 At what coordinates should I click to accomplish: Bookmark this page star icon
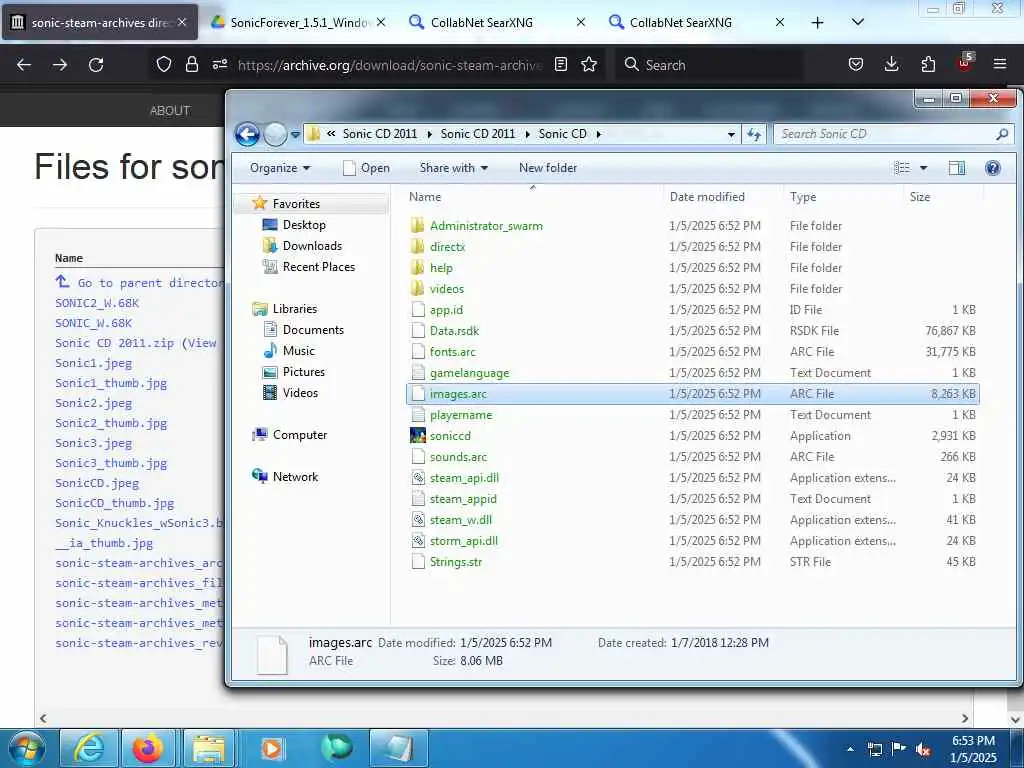[589, 64]
